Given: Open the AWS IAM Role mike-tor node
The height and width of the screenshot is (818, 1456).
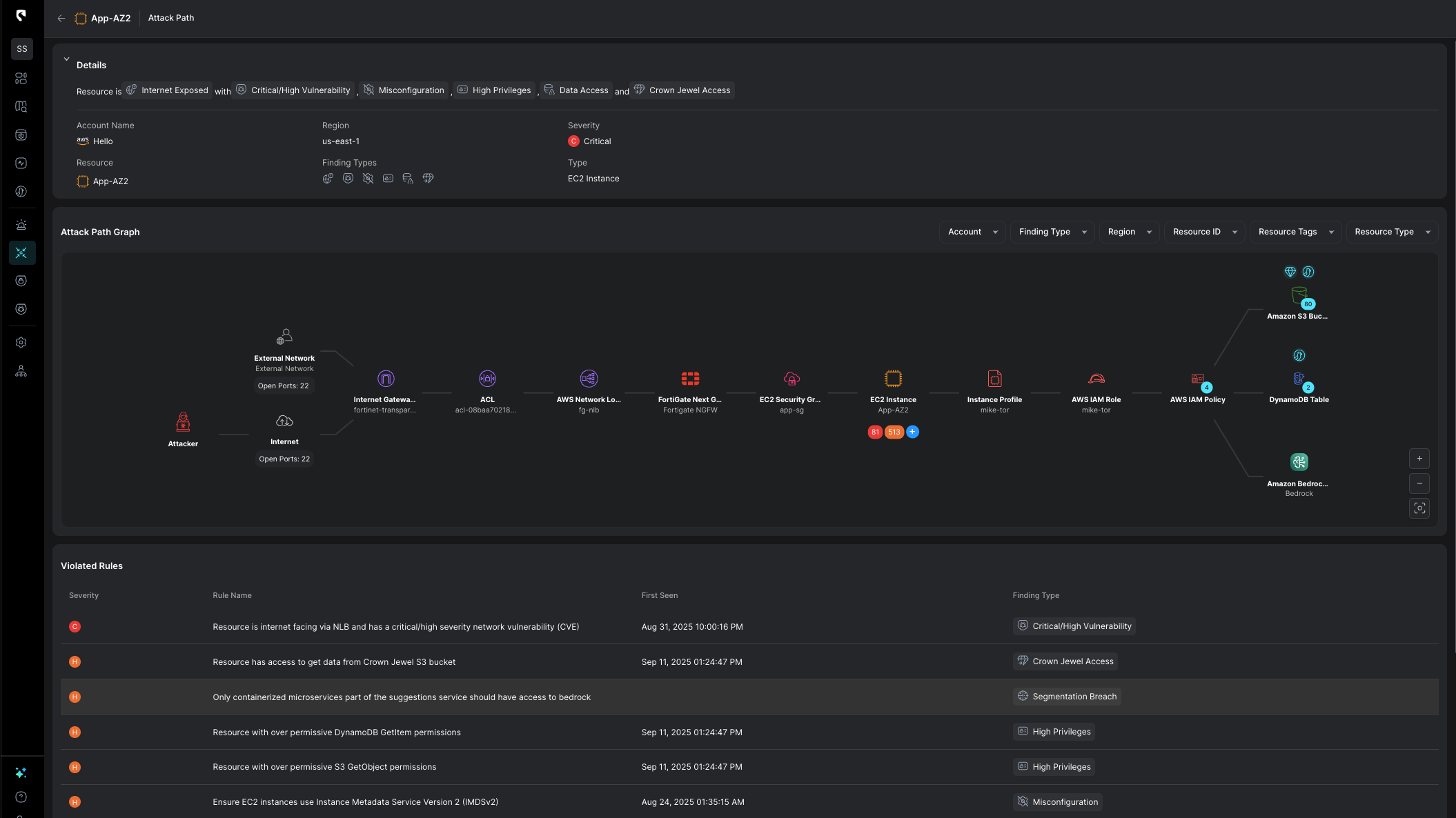Looking at the screenshot, I should click(1096, 379).
